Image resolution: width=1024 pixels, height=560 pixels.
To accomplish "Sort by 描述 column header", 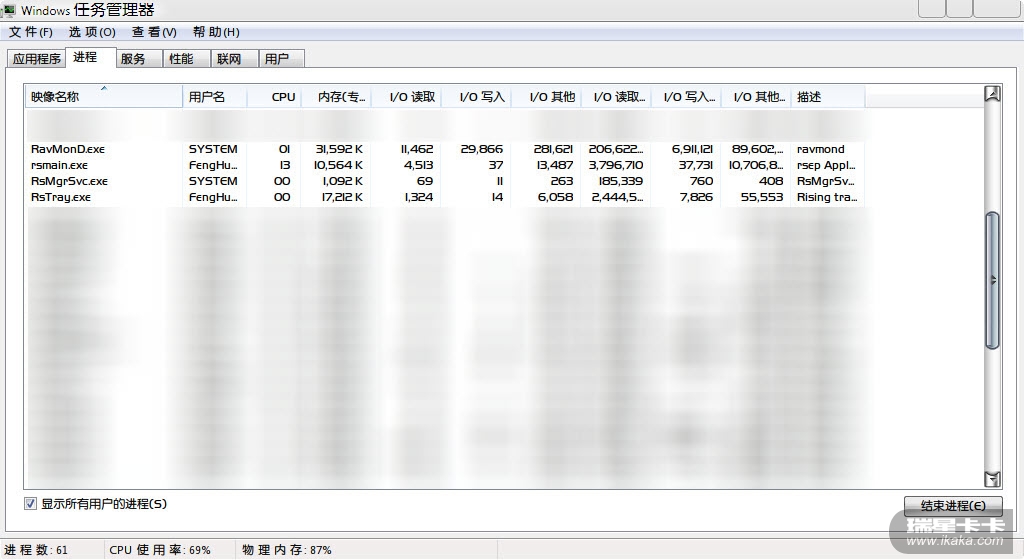I will (828, 97).
